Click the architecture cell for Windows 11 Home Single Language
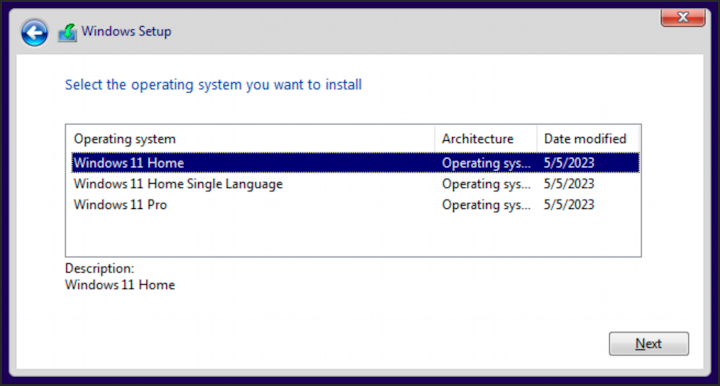The image size is (720, 386). 486,184
